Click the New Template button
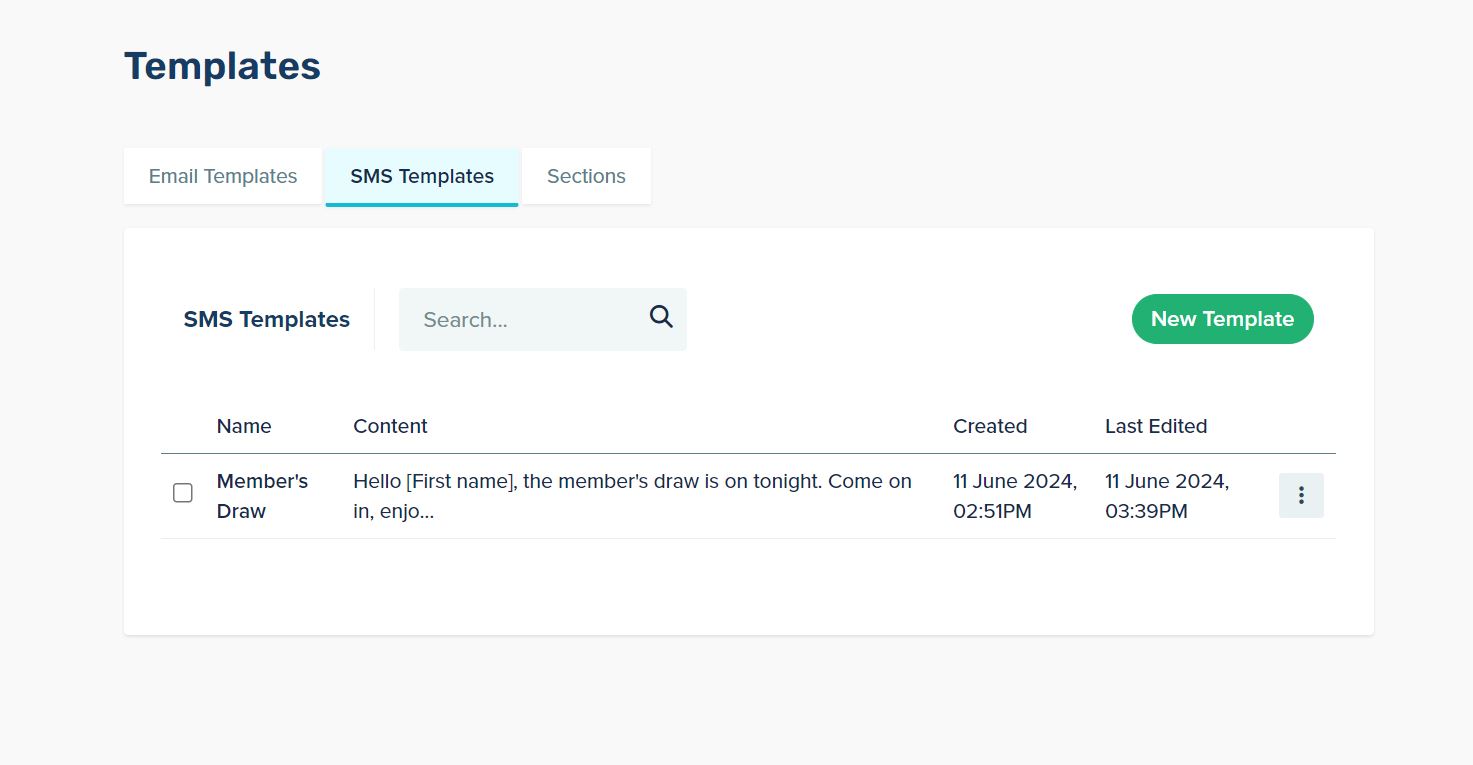The image size is (1473, 765). point(1222,319)
